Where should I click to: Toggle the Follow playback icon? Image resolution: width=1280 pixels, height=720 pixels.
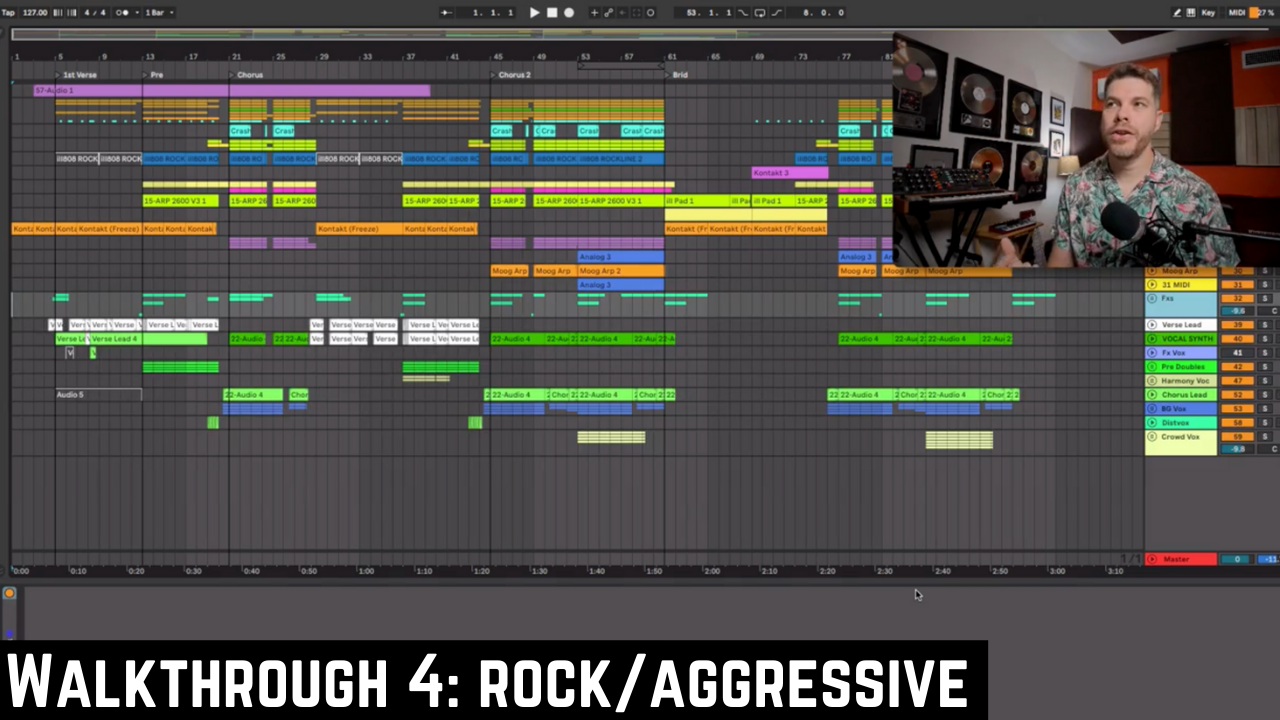coord(447,13)
